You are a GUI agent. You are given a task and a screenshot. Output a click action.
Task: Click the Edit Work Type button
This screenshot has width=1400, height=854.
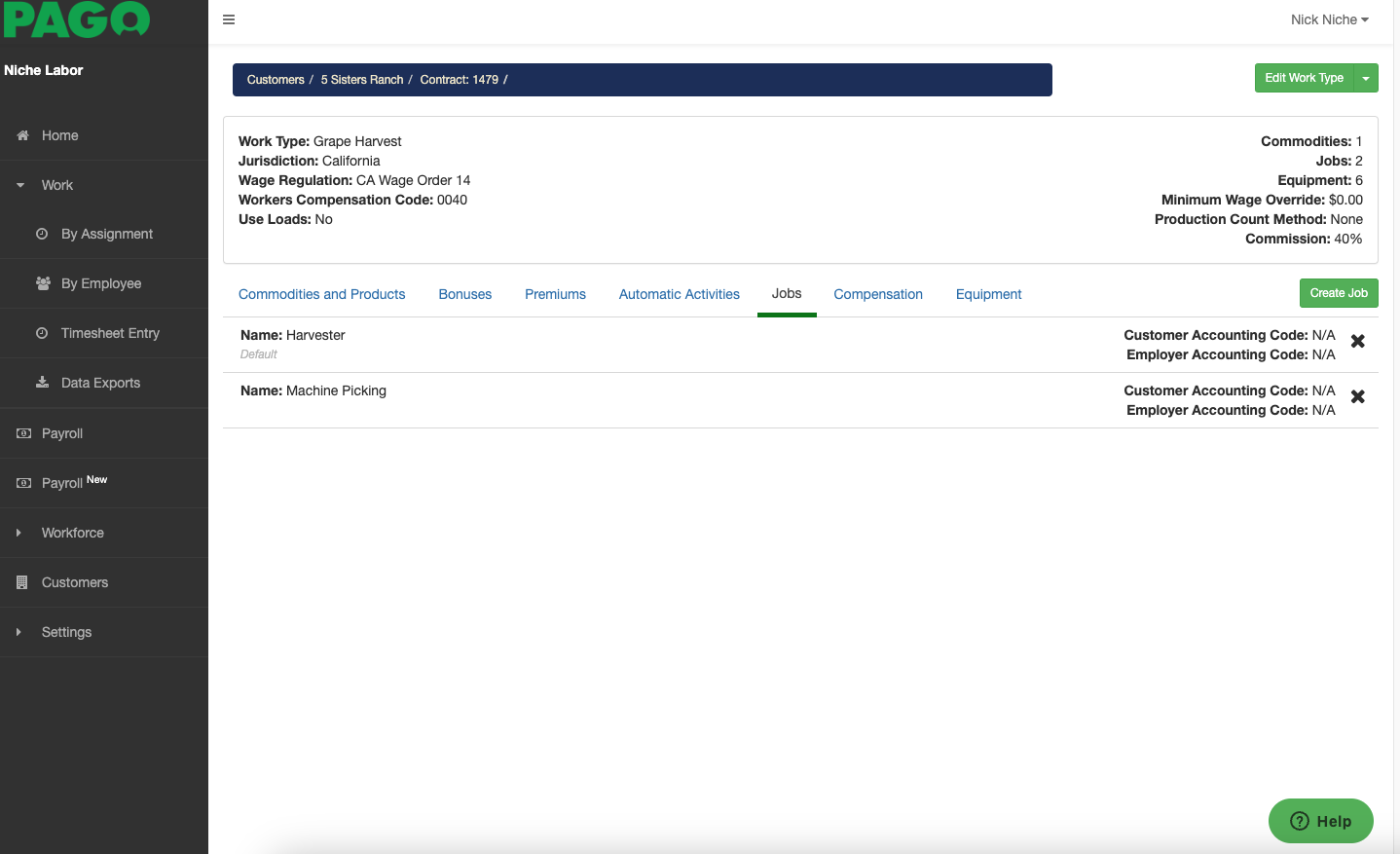pos(1304,78)
